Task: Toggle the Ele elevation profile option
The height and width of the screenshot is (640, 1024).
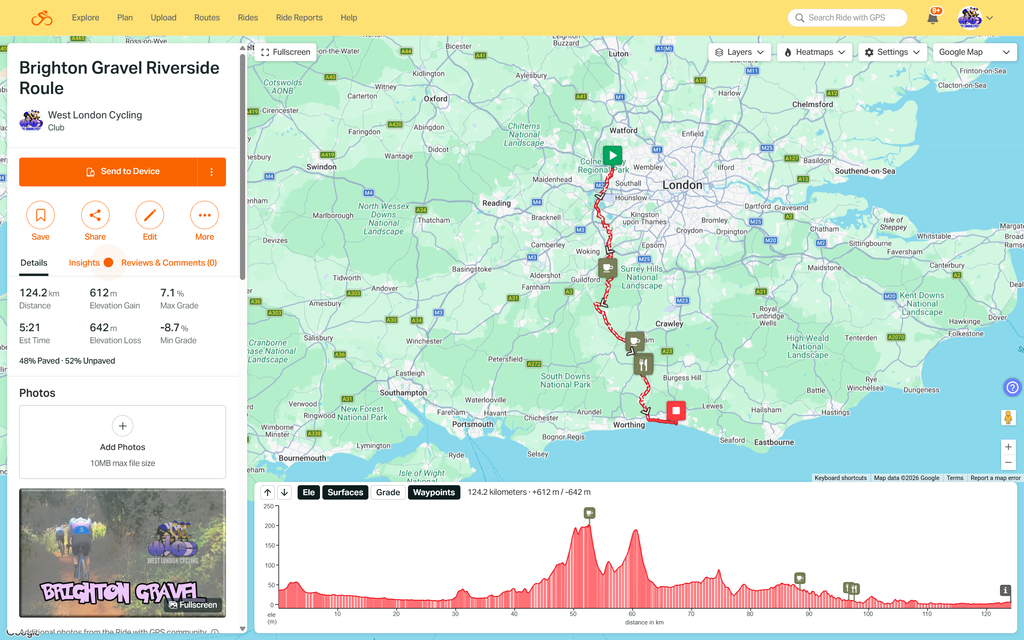Action: point(309,492)
